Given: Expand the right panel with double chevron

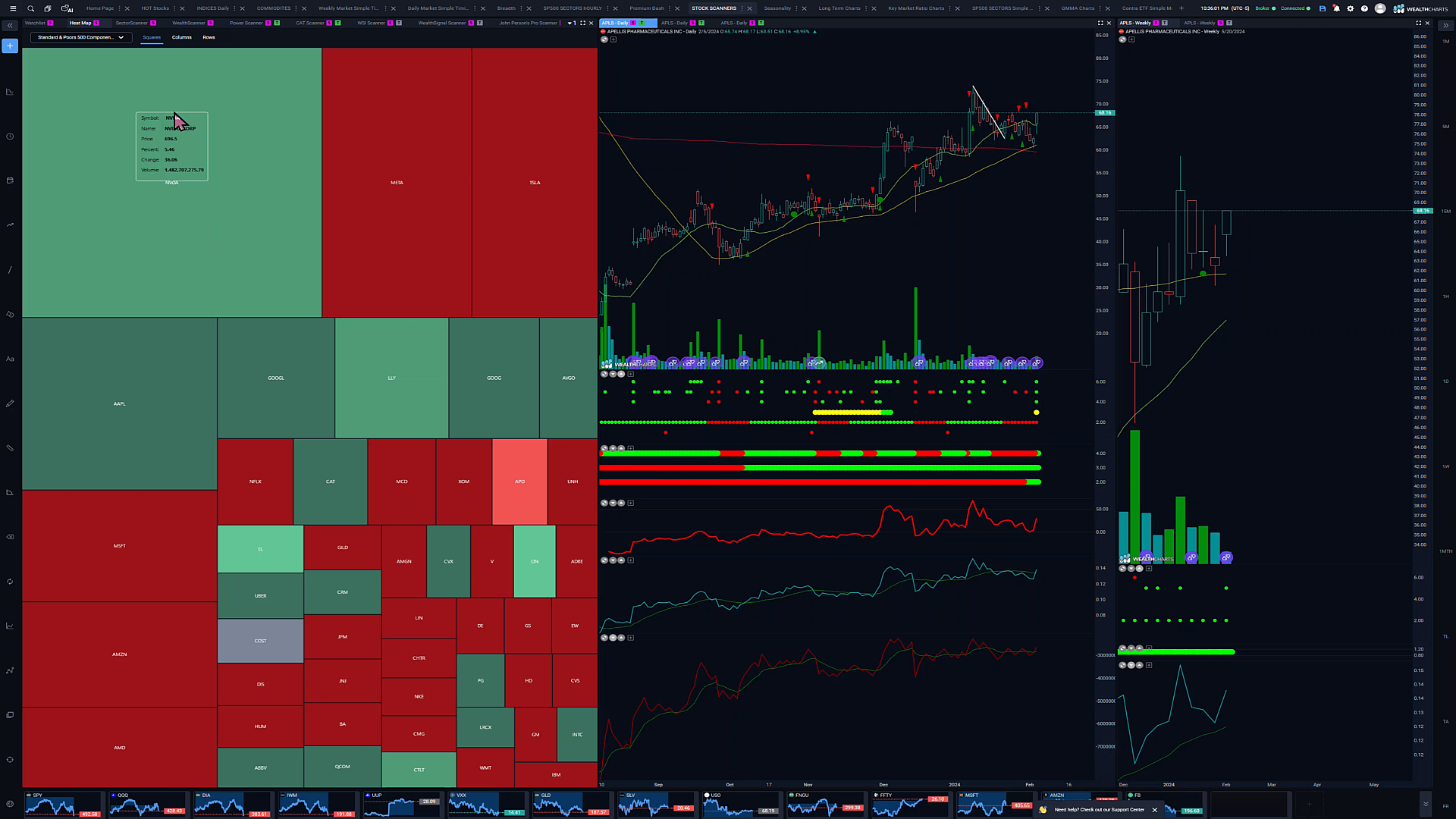Looking at the screenshot, I should 1445,26.
